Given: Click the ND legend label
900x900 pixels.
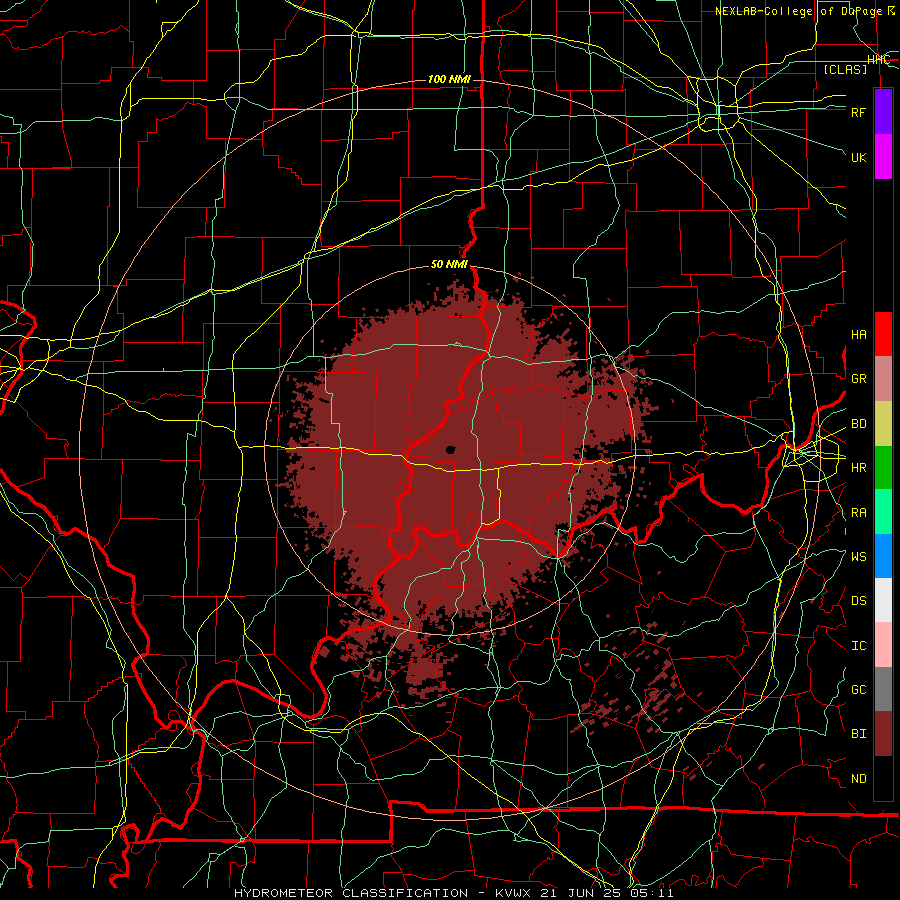Looking at the screenshot, I should (859, 779).
